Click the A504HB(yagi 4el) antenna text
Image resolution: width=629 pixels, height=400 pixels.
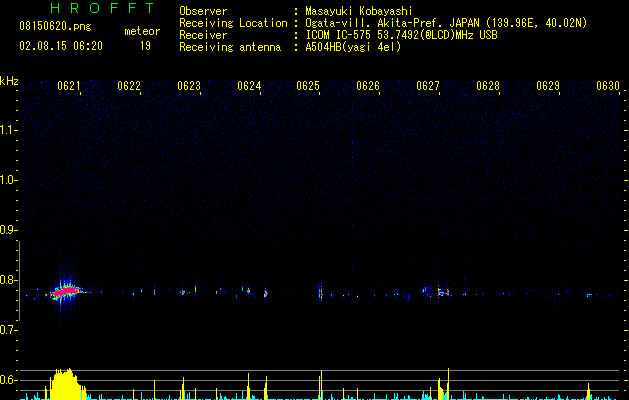(353, 47)
